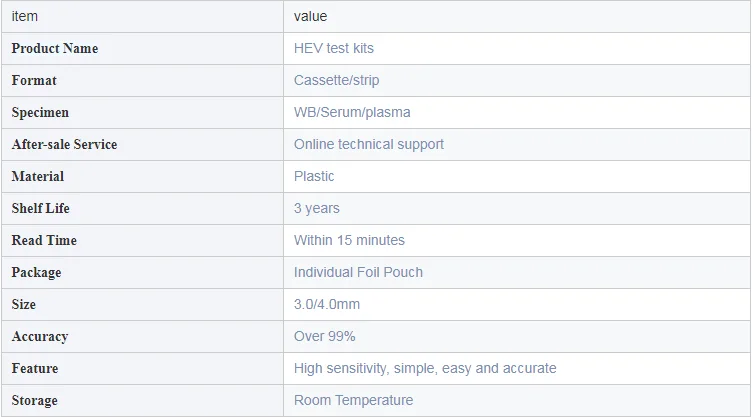Click the 'item' header cell

tap(25, 16)
